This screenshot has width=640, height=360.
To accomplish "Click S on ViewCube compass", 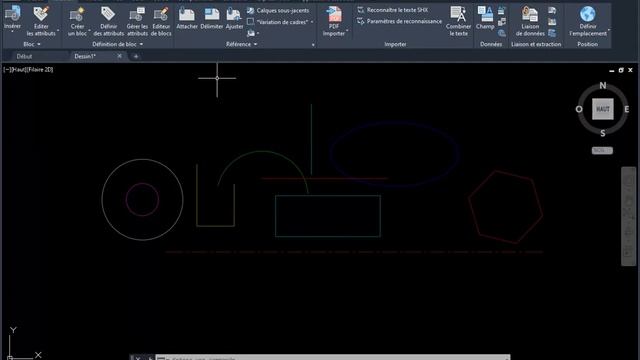I will [x=603, y=133].
